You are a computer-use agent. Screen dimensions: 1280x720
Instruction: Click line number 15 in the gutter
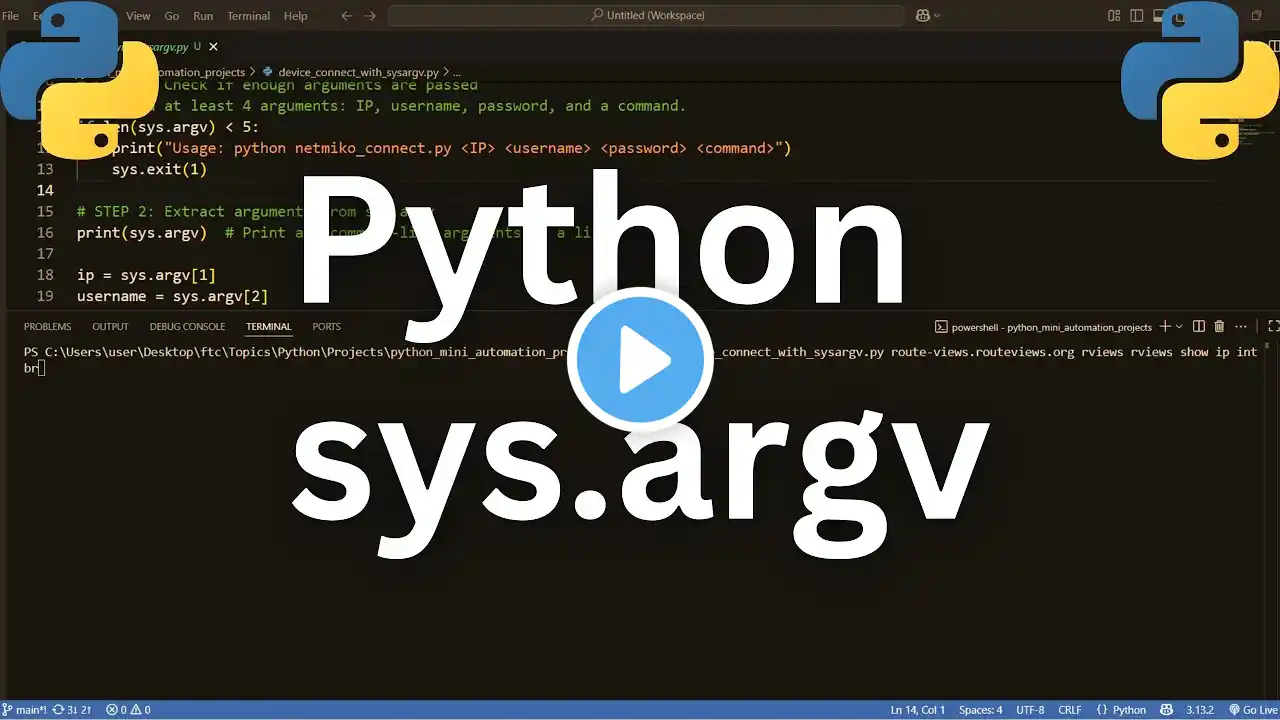click(x=45, y=211)
